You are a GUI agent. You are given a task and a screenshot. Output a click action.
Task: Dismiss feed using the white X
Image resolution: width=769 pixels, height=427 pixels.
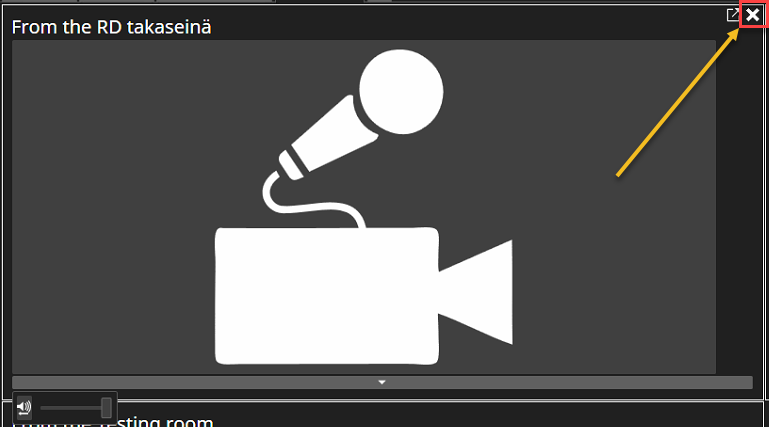click(x=752, y=15)
